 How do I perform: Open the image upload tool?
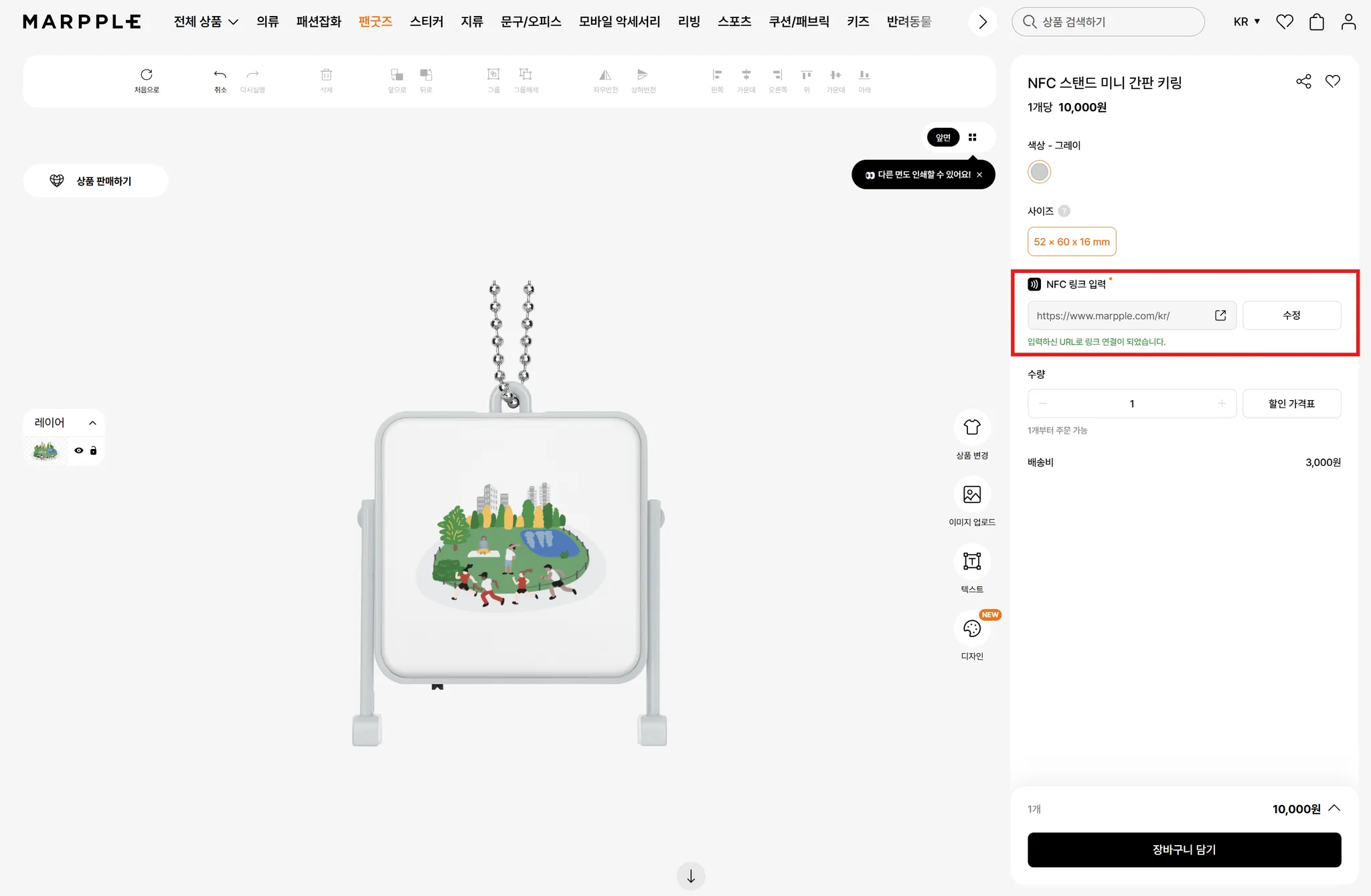[x=971, y=495]
